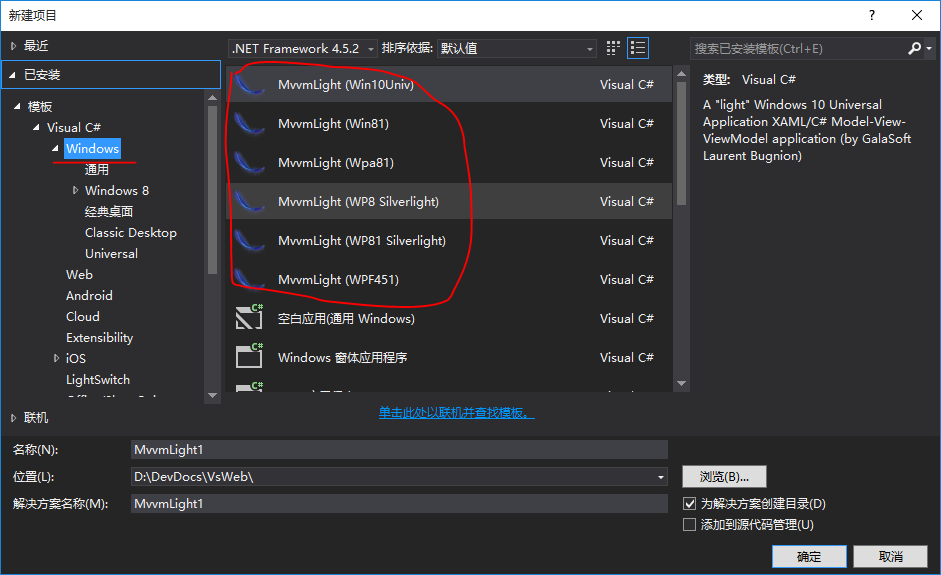Click the MvvmLight (WP81 Silverlight) template icon

click(249, 241)
